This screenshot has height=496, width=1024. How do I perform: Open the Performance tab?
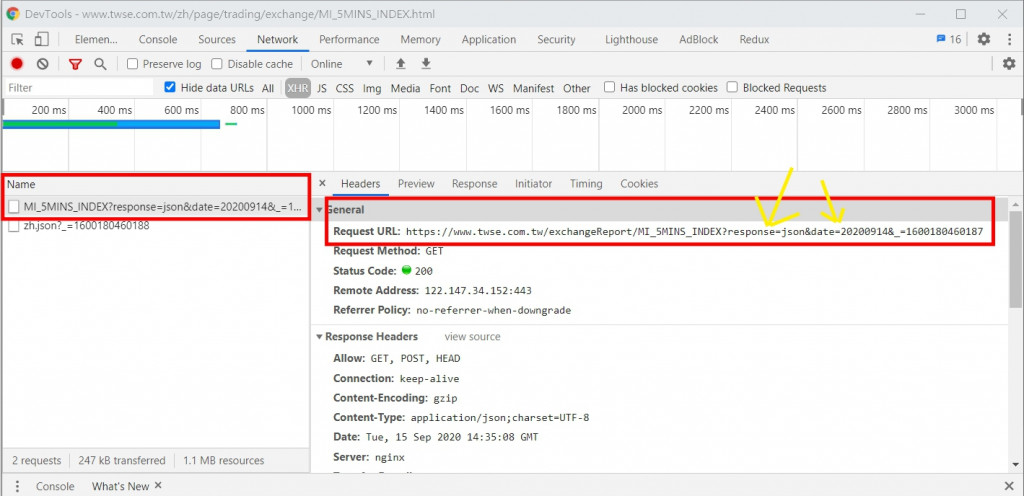[349, 39]
